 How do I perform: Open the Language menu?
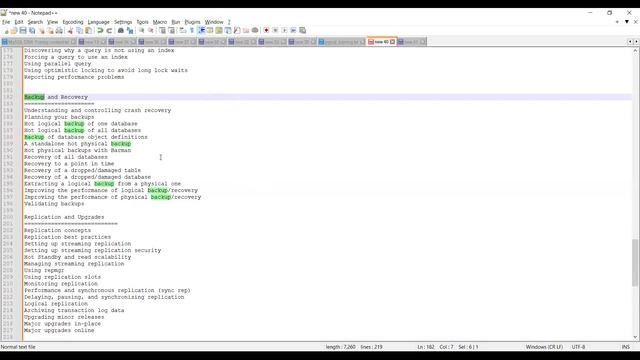pyautogui.click(x=98, y=22)
